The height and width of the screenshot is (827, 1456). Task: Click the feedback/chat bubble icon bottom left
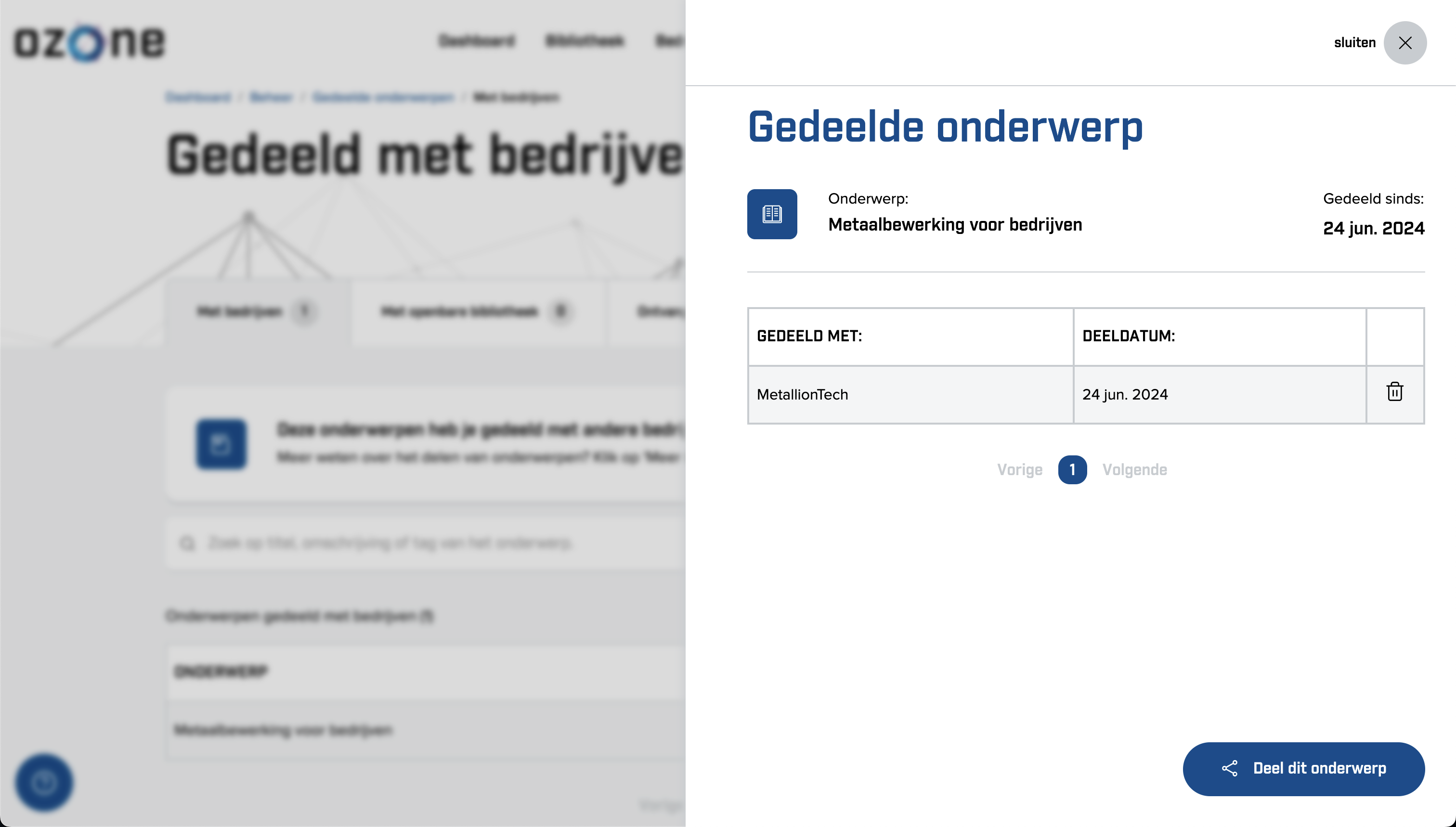(44, 782)
